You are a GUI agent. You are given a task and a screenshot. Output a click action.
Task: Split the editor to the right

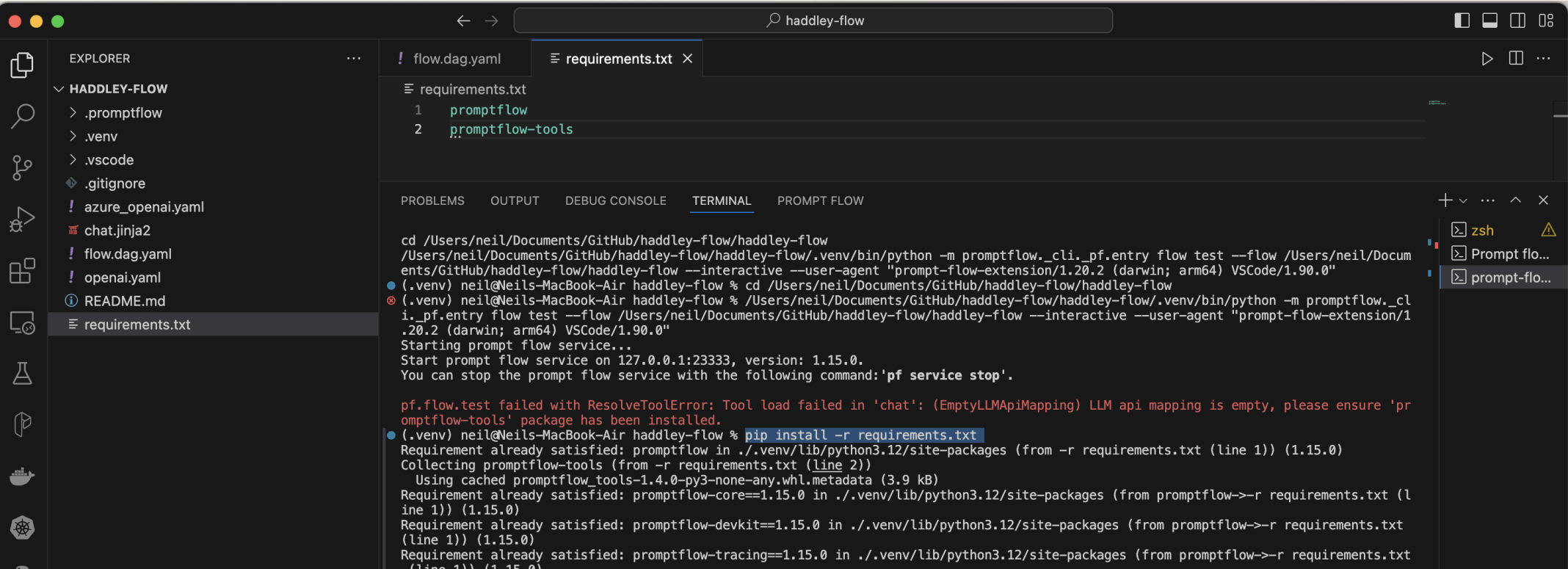click(x=1515, y=59)
